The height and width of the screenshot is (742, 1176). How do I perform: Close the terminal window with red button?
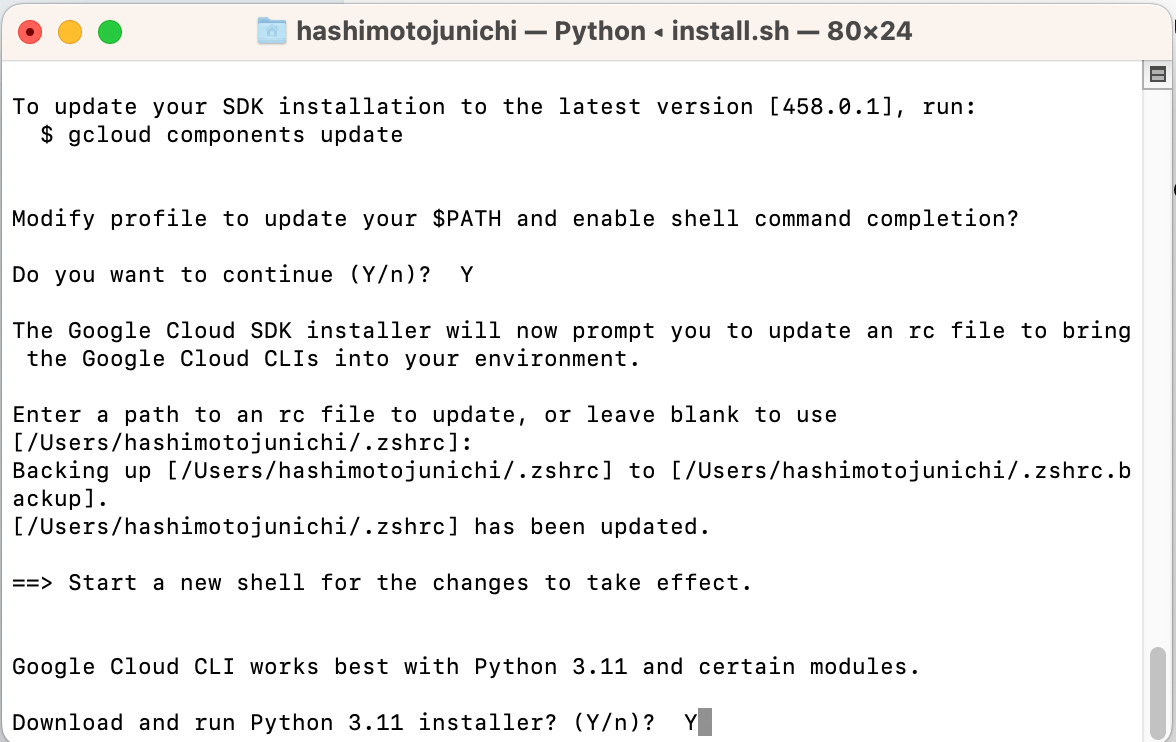[30, 32]
